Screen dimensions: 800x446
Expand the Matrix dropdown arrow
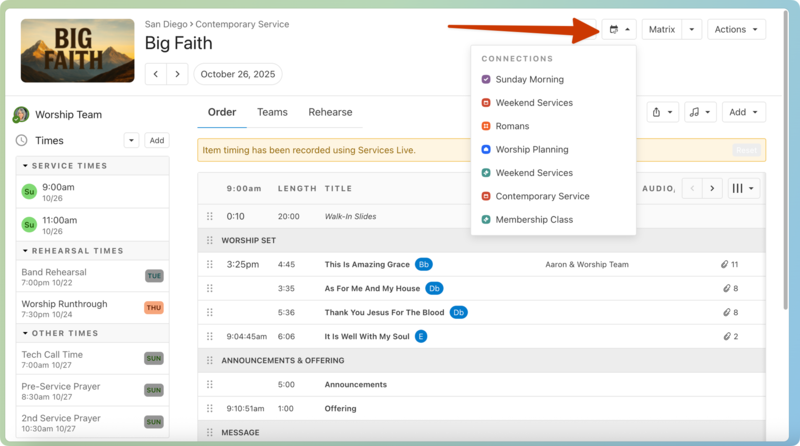coord(693,30)
